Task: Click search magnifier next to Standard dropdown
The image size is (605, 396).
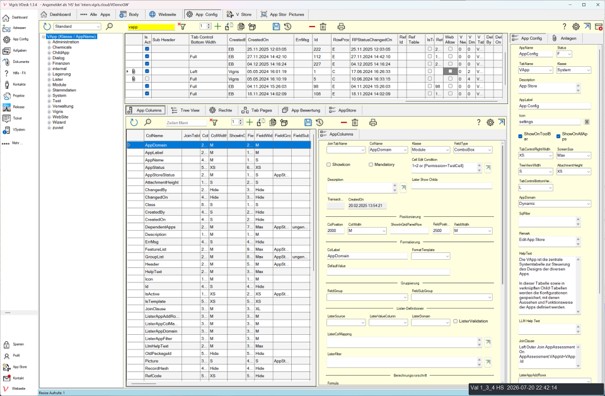Action: click(110, 27)
